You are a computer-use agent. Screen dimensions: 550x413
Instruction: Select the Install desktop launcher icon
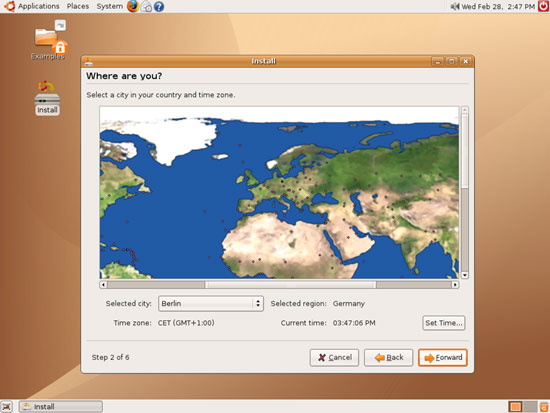coord(47,98)
